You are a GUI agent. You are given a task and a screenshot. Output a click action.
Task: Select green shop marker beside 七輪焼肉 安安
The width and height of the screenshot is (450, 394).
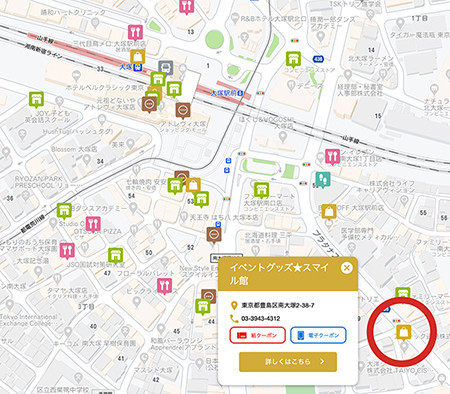tap(175, 186)
